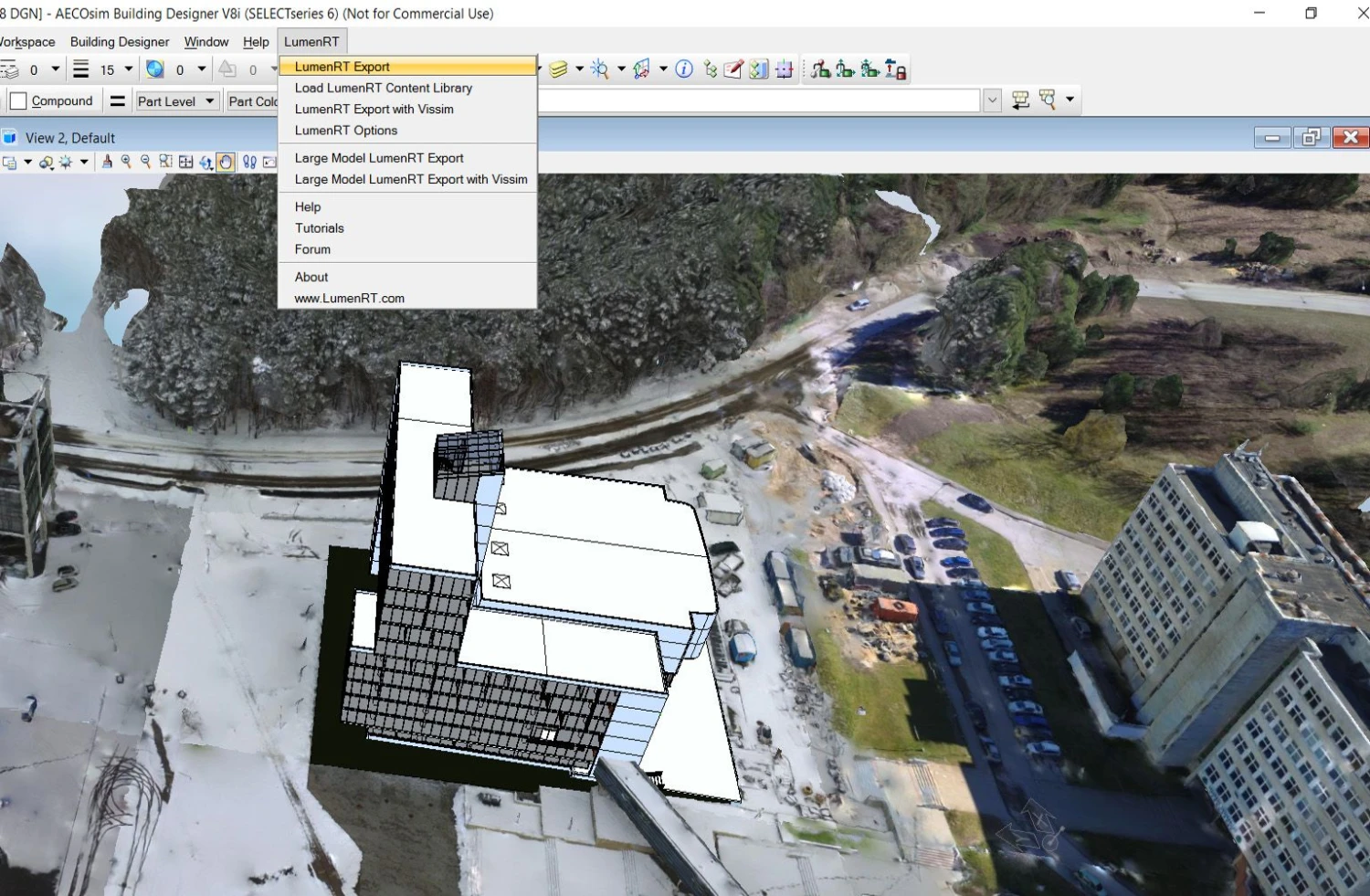
Task: Close the LumenRT menu bar item
Action: [x=311, y=42]
